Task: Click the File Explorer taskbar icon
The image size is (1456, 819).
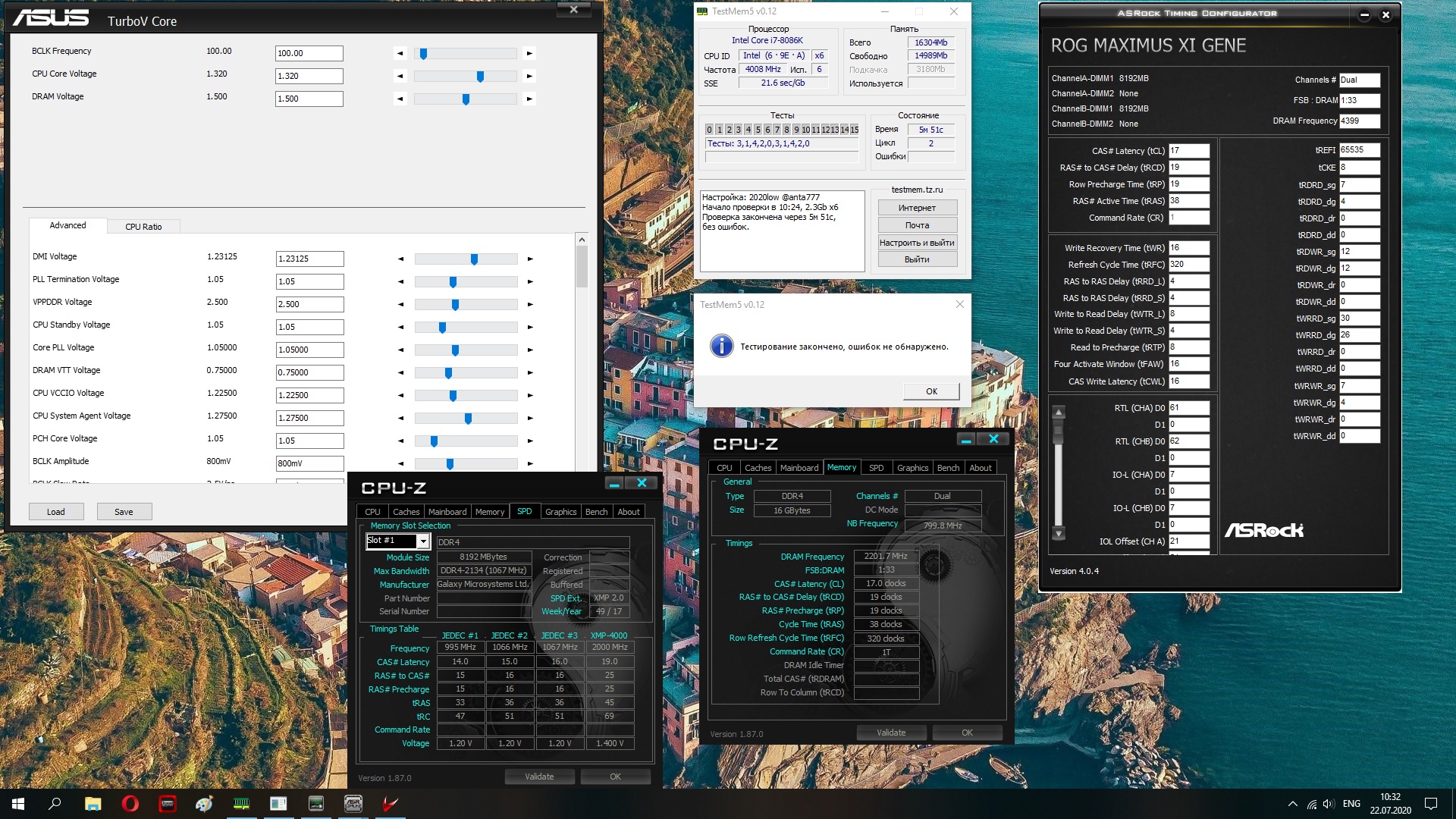Action: pos(93,804)
